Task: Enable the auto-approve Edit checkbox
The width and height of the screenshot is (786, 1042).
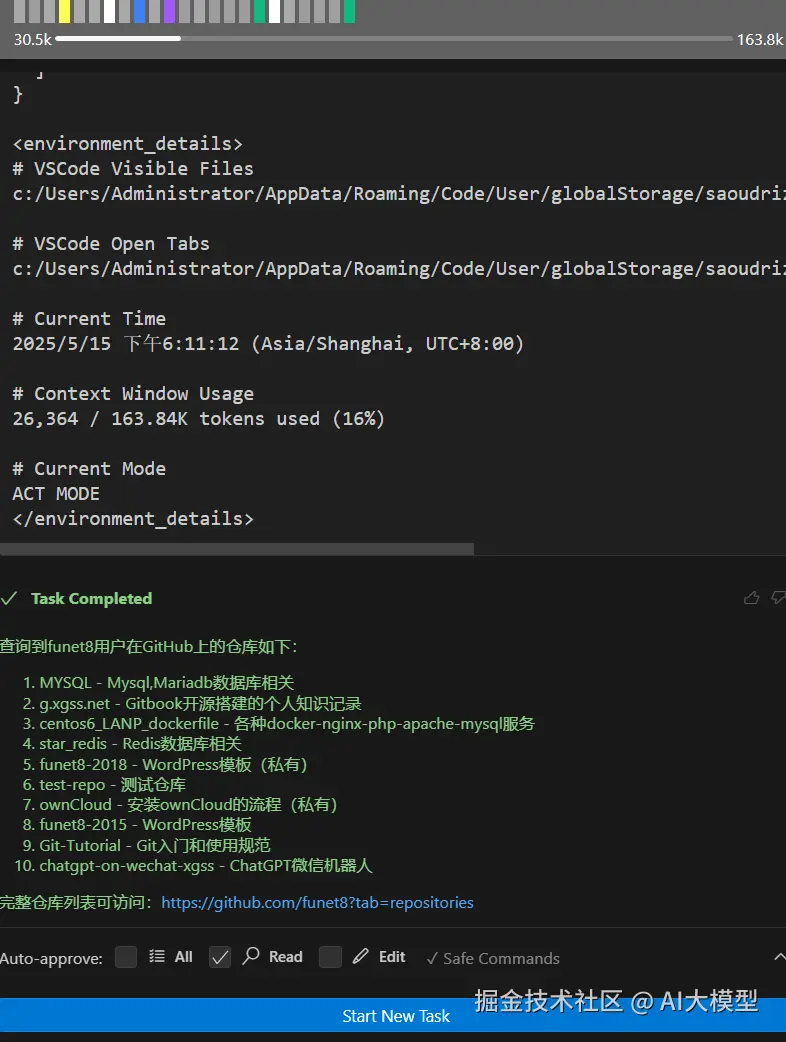Action: pos(330,957)
